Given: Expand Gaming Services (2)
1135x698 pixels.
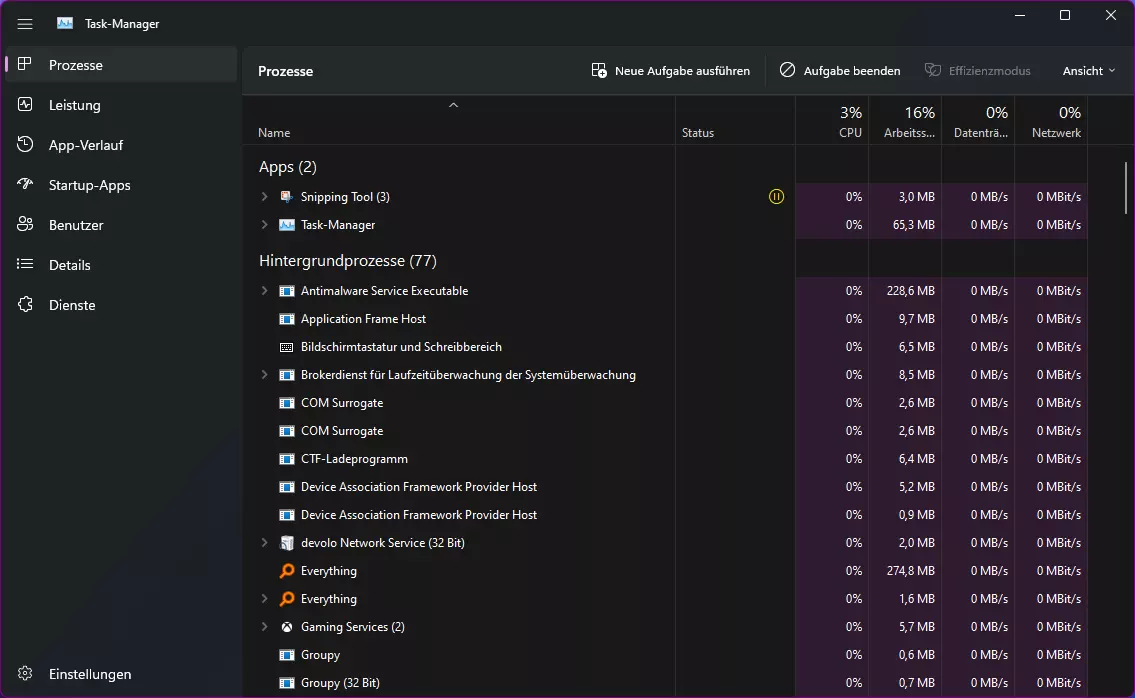Looking at the screenshot, I should (264, 626).
